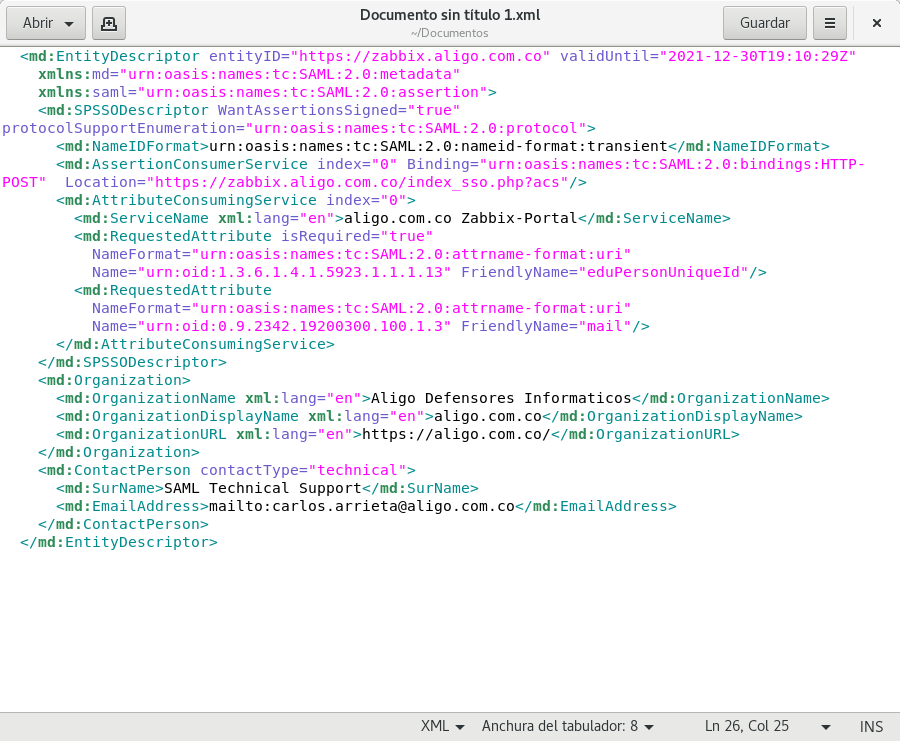Click closing md:AttributeConsumingService tag
900x741 pixels.
tap(195, 344)
